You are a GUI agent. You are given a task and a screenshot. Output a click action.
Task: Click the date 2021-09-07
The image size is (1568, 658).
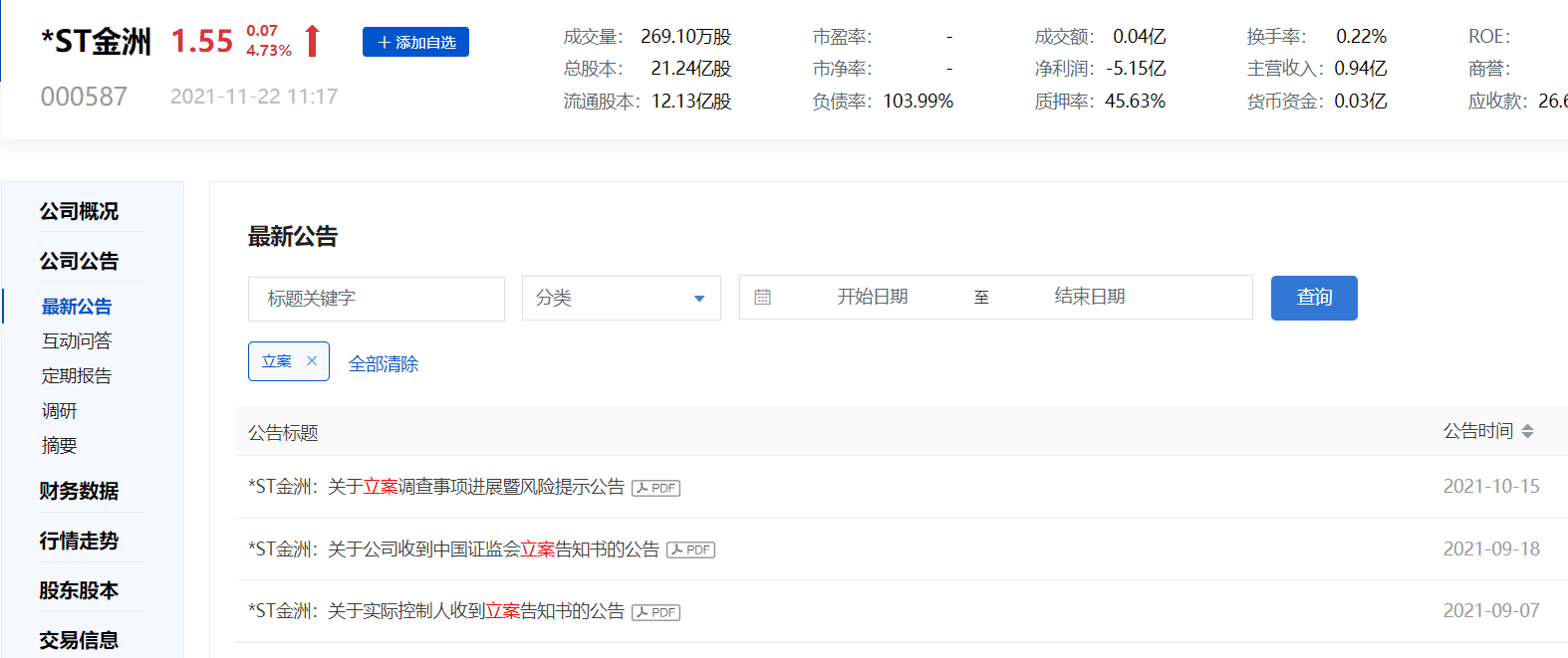(1491, 611)
